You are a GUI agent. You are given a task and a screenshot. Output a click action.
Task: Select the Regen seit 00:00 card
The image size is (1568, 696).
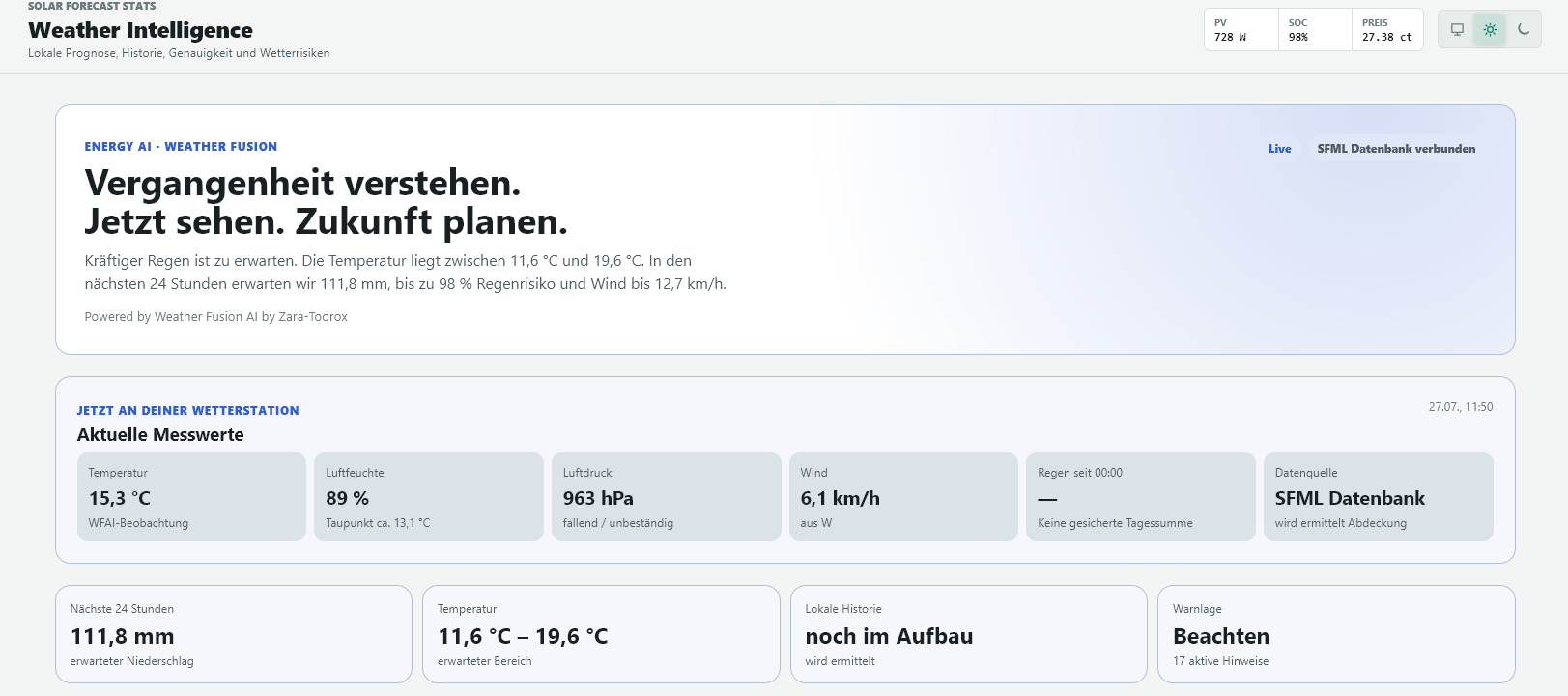tap(1141, 497)
